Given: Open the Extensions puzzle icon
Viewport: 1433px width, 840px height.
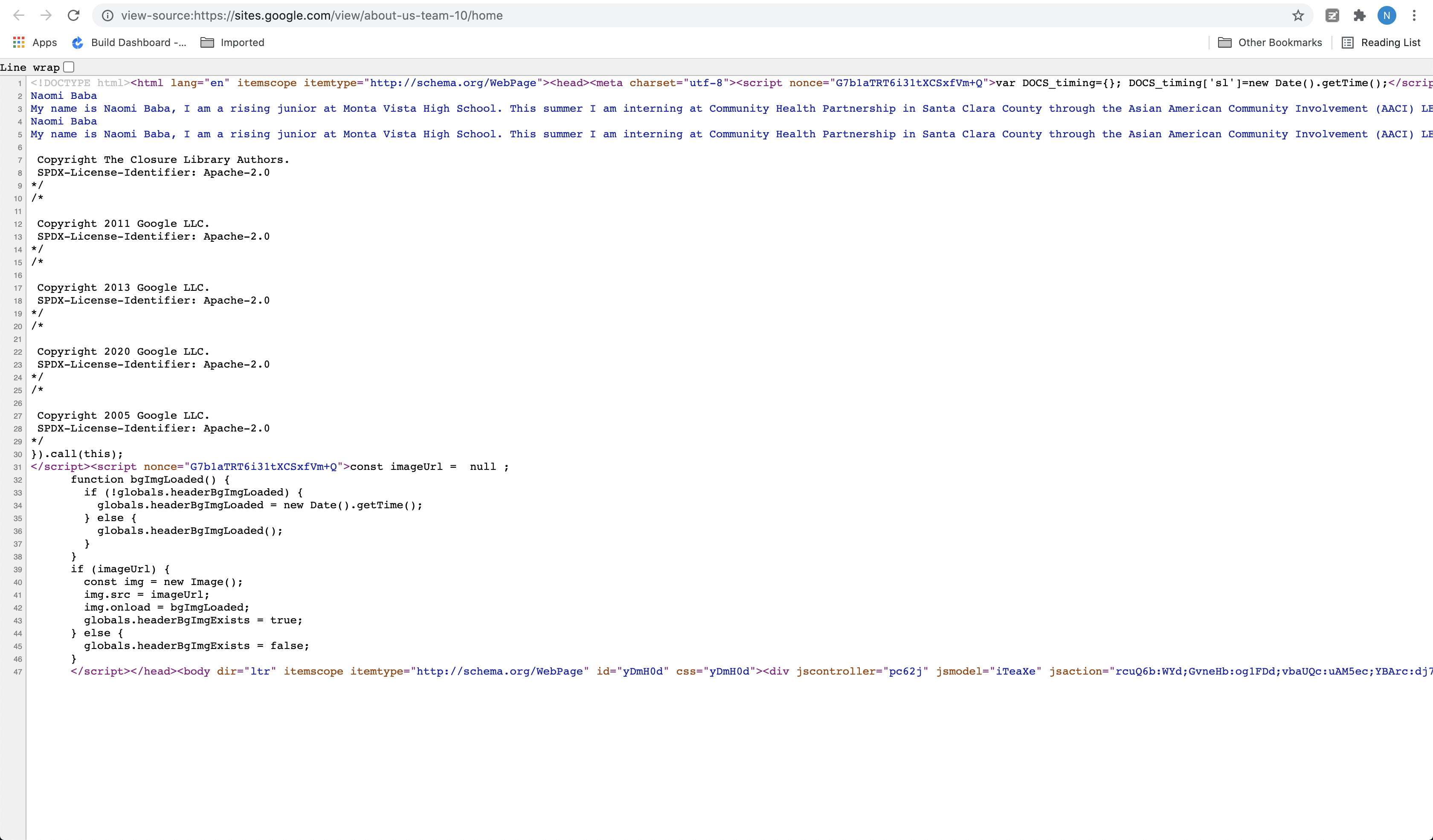Looking at the screenshot, I should coord(1359,15).
